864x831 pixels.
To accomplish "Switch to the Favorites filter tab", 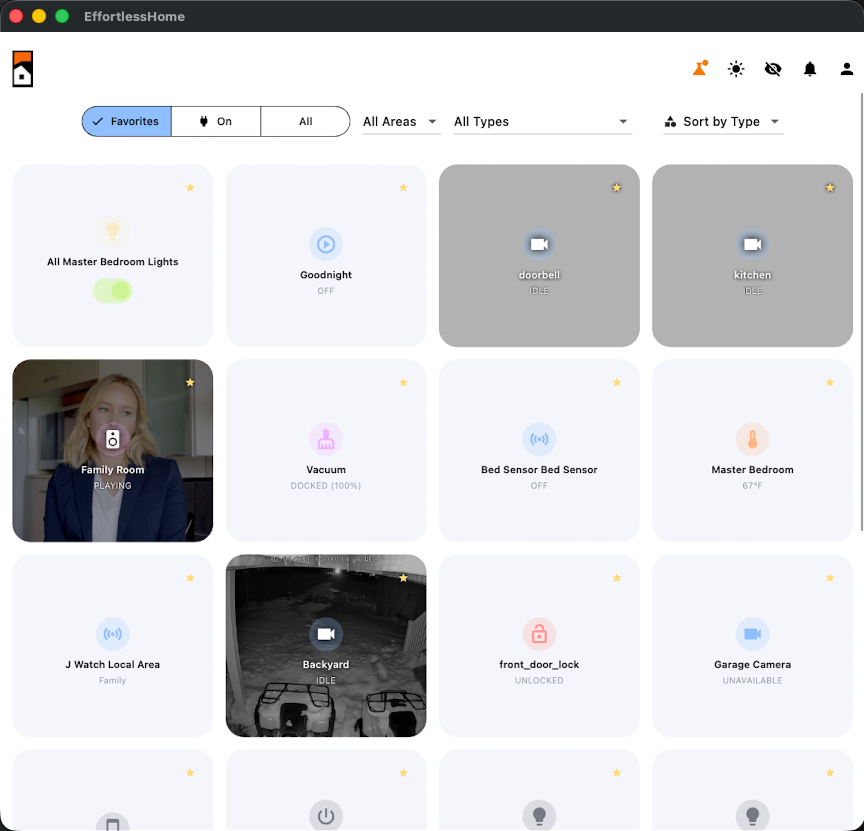I will coord(126,121).
